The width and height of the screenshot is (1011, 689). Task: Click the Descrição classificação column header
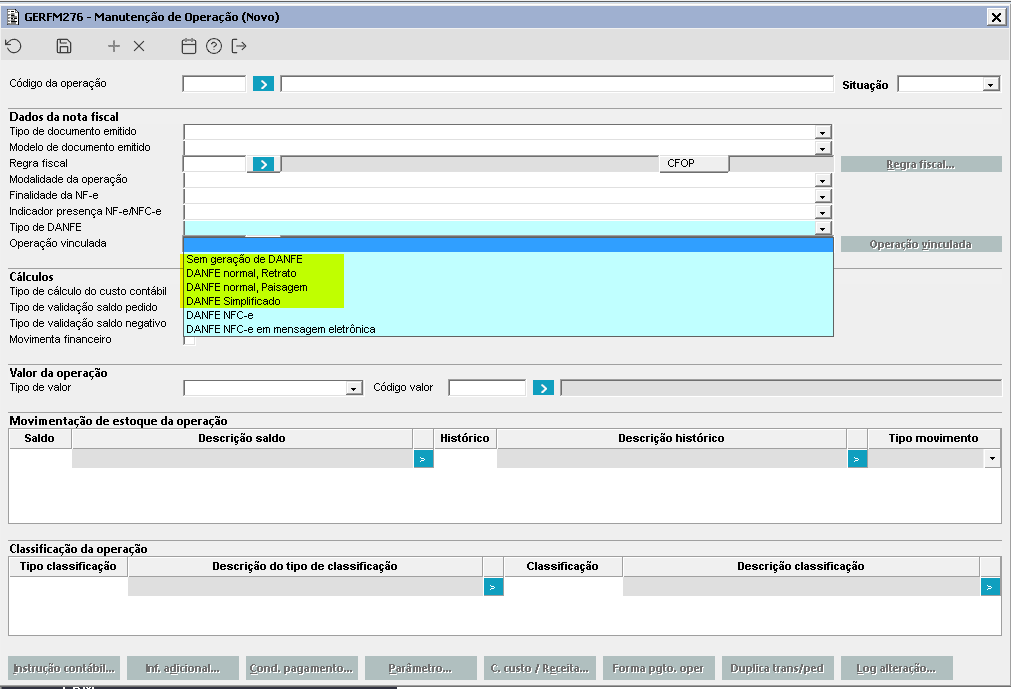[x=801, y=567]
